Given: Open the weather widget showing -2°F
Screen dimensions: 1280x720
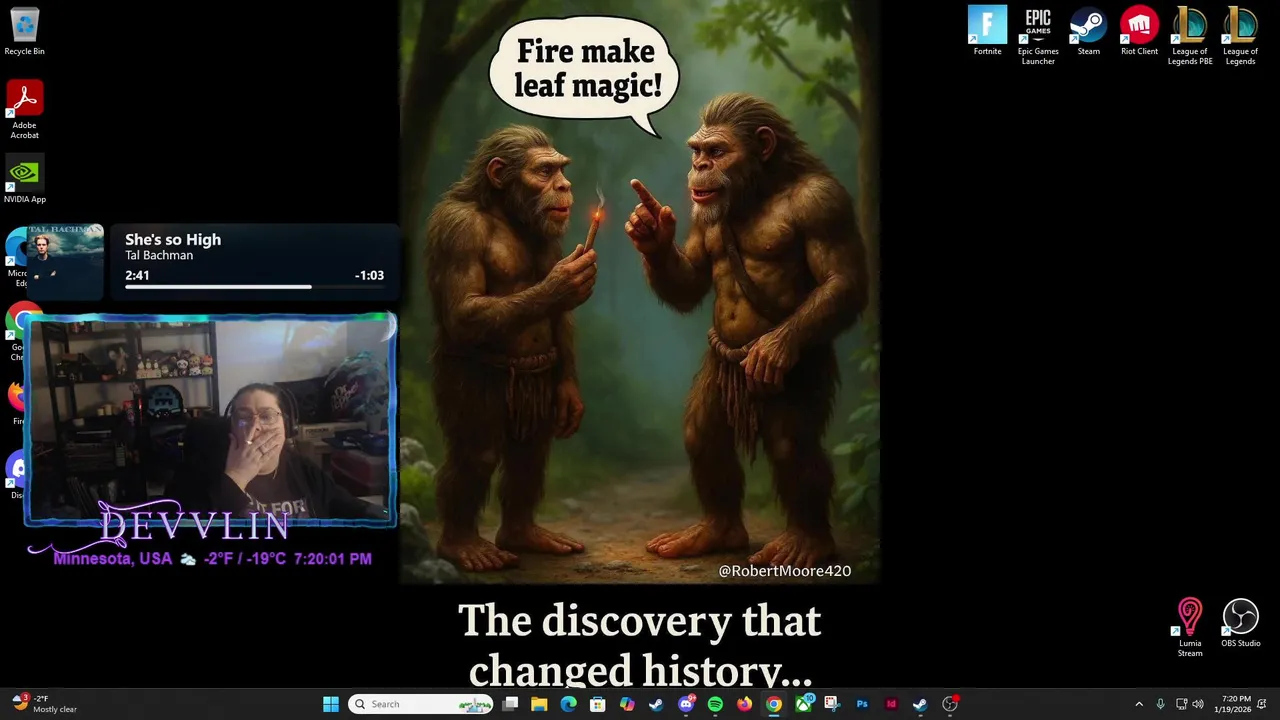Looking at the screenshot, I should click(x=45, y=704).
